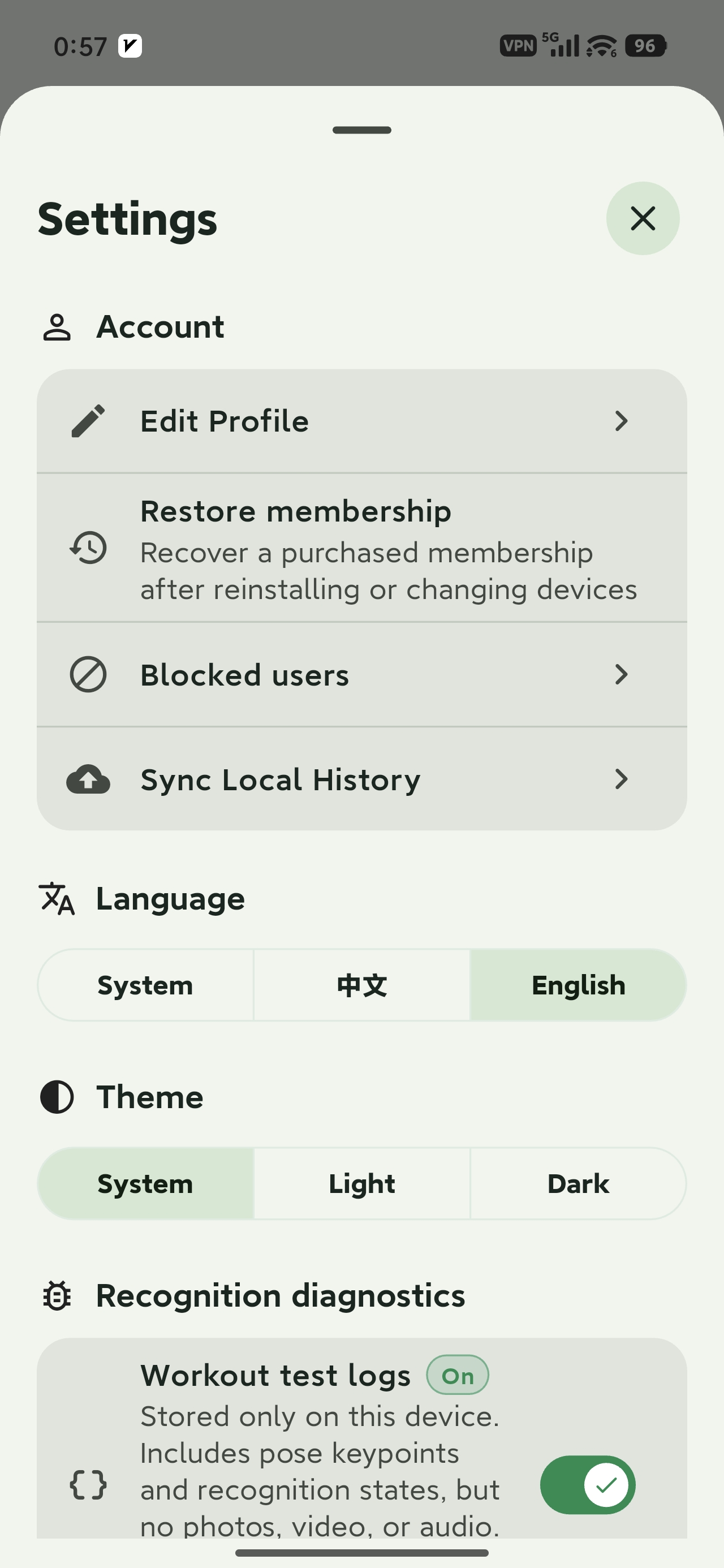The width and height of the screenshot is (724, 1568).
Task: Disable the Workout test logs switch
Action: click(588, 1485)
